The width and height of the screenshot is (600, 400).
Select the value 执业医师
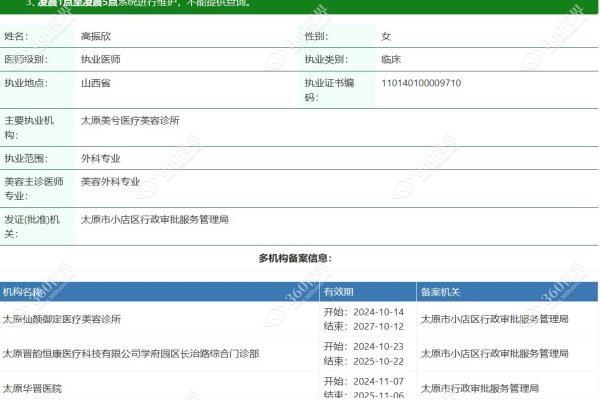101,59
